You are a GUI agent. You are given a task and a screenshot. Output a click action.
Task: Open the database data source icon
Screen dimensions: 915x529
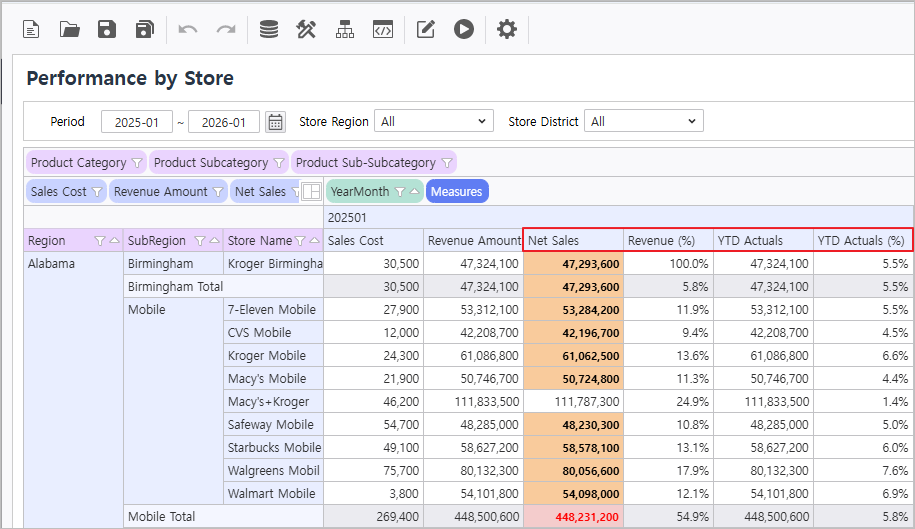[269, 30]
